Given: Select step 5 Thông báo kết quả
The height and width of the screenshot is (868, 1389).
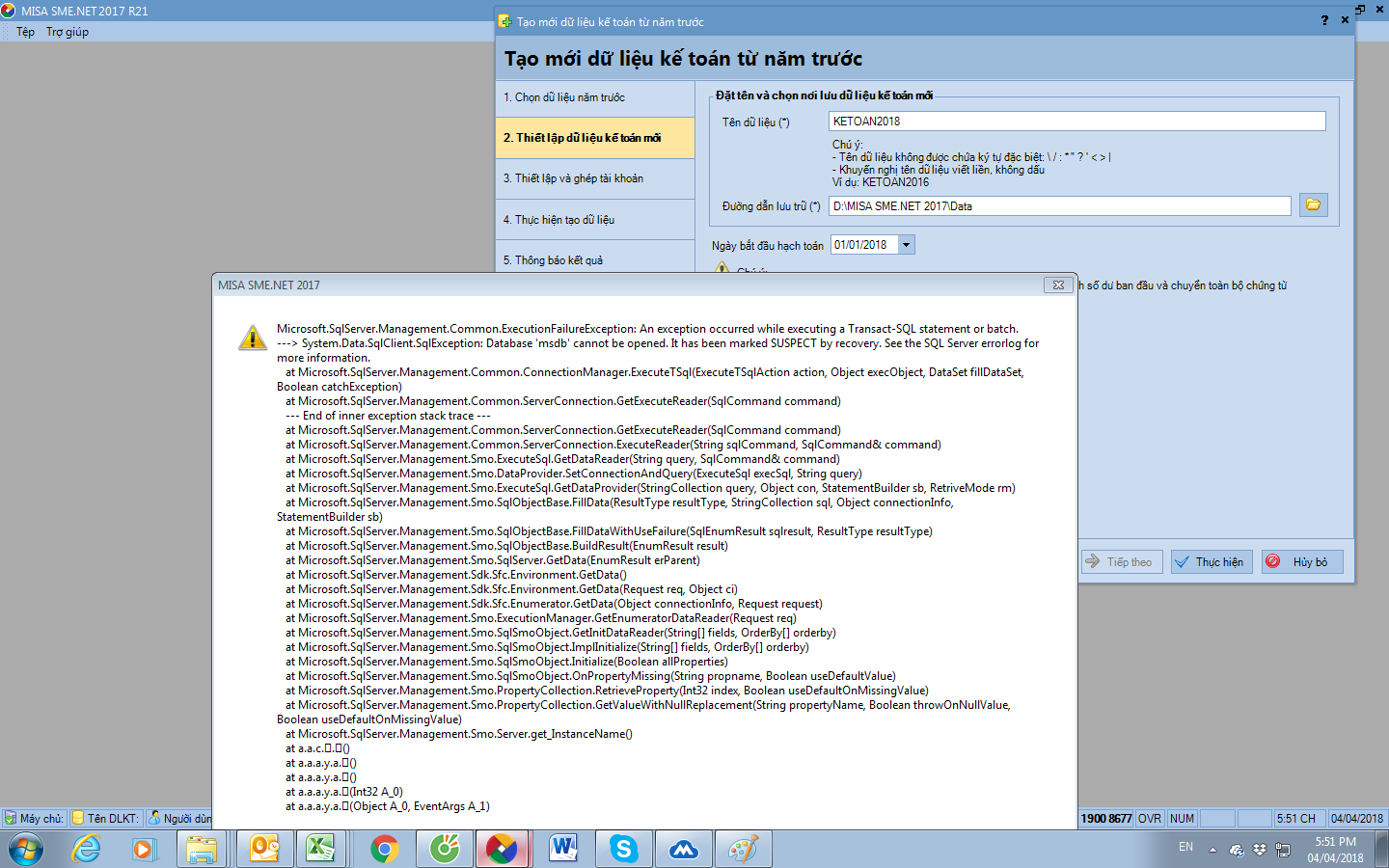Looking at the screenshot, I should coord(595,260).
